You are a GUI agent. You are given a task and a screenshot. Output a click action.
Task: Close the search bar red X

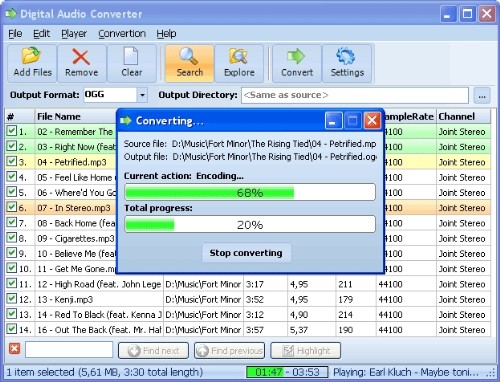tap(14, 349)
